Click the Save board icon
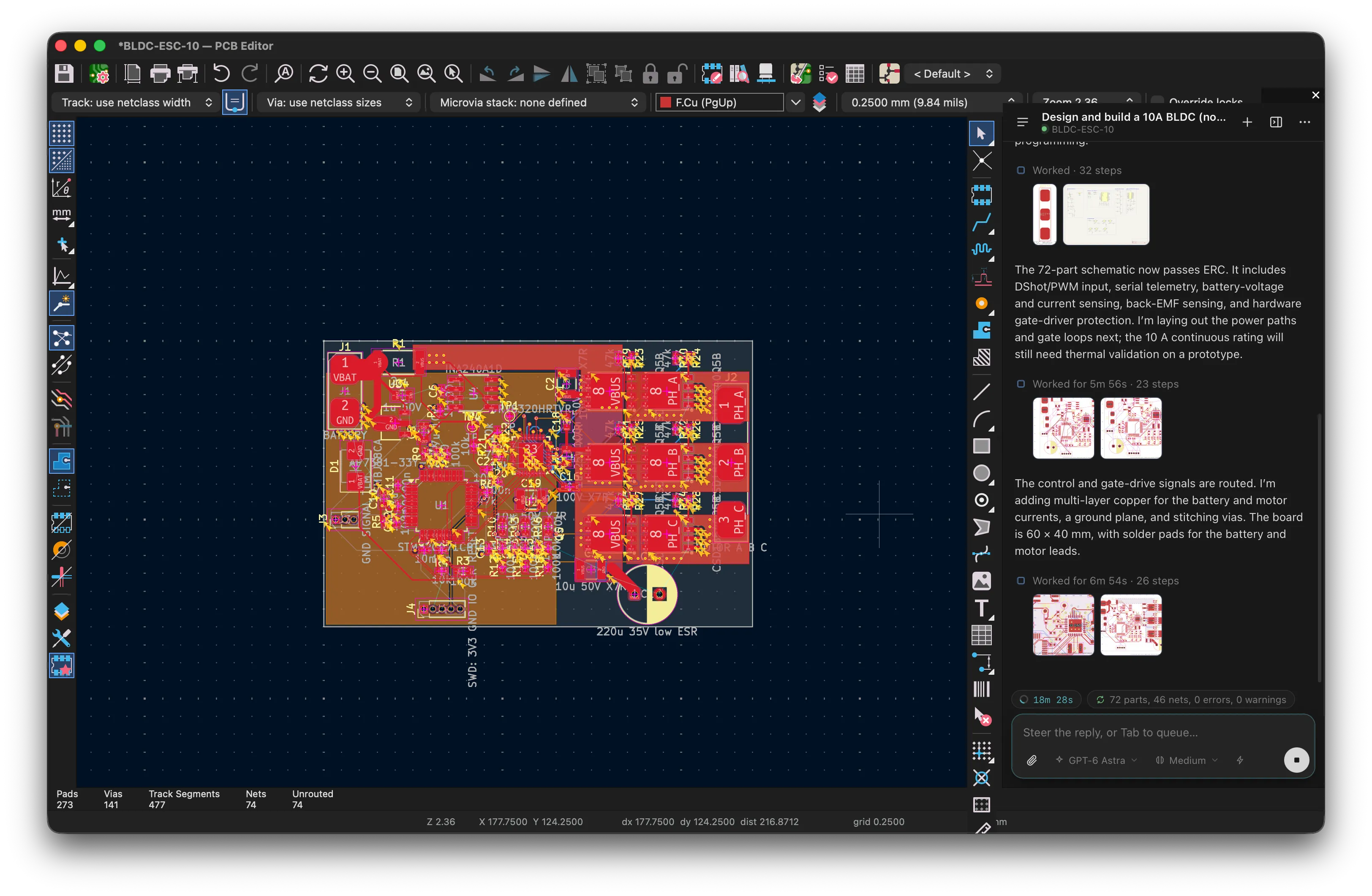This screenshot has width=1372, height=896. 64,74
